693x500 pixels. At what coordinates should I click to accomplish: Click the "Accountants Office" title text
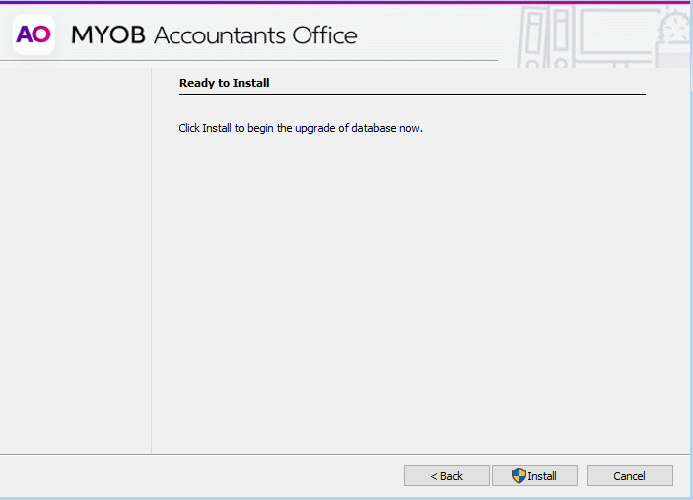click(x=256, y=36)
